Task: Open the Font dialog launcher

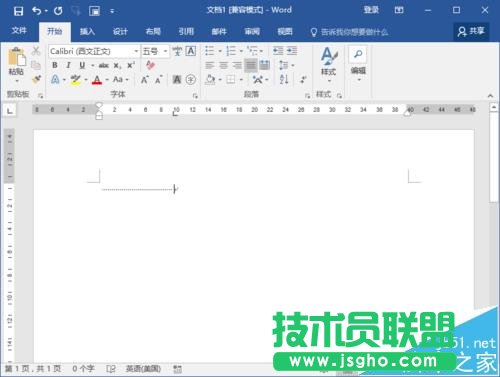Action: (195, 96)
